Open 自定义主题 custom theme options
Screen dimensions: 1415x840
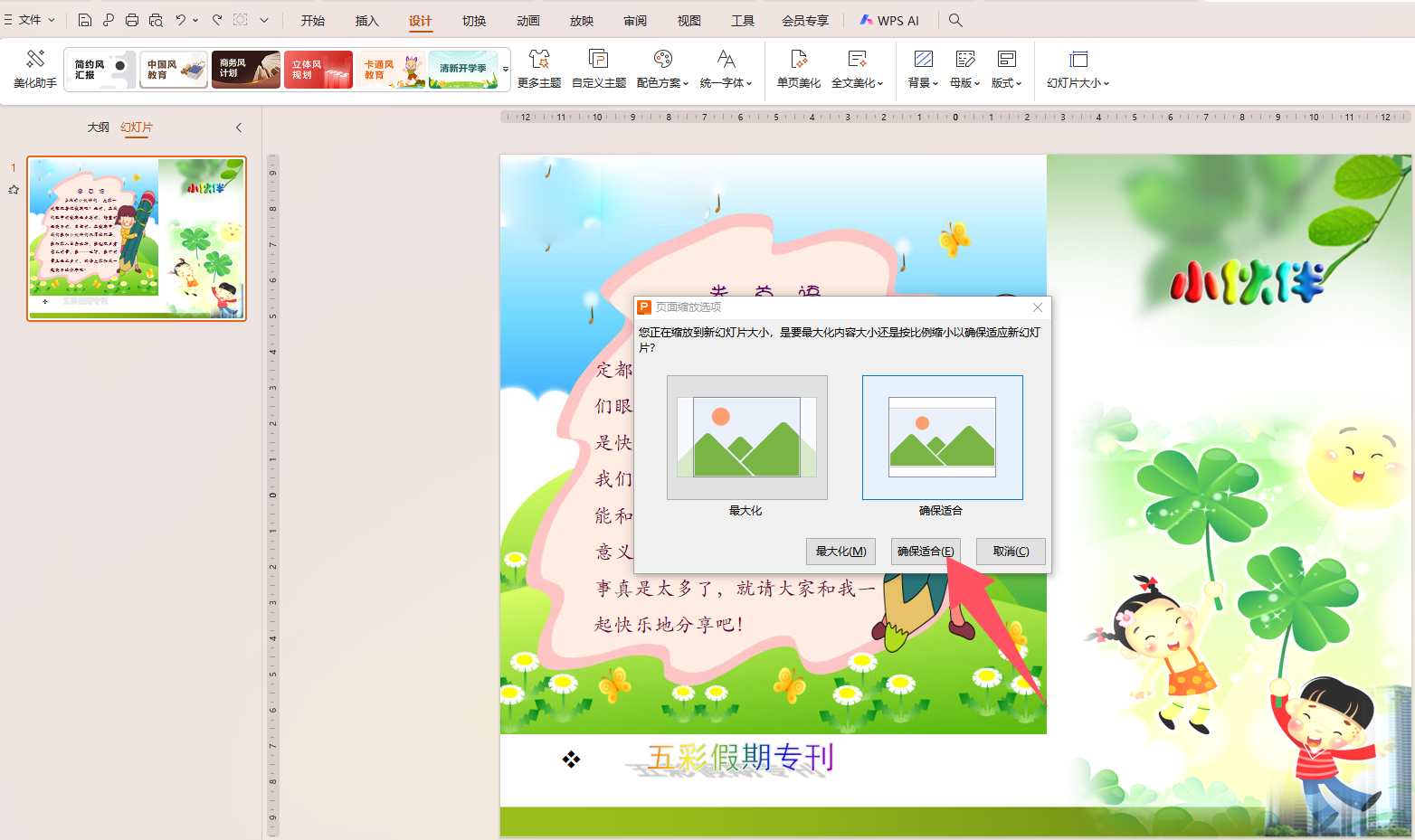tap(598, 68)
